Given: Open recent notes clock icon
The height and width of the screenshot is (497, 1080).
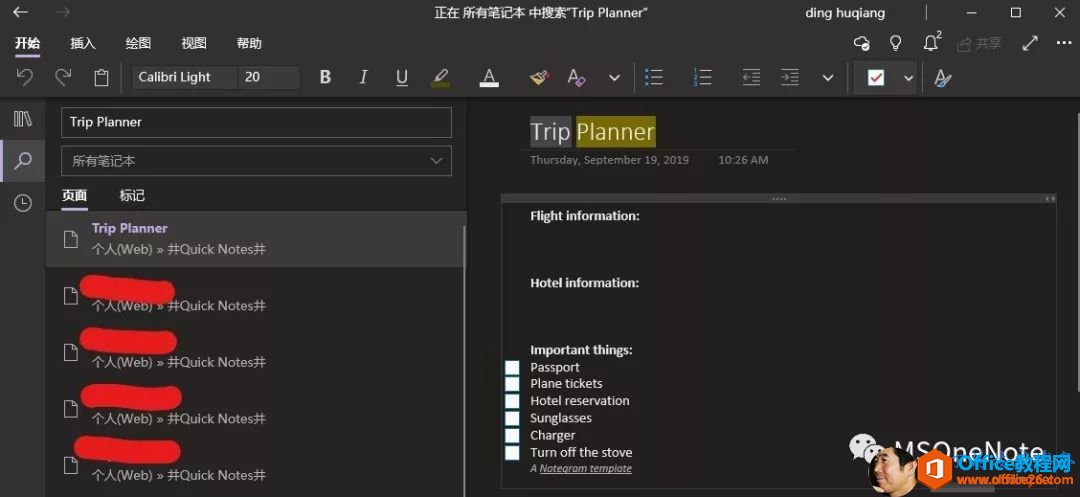Looking at the screenshot, I should tap(23, 203).
